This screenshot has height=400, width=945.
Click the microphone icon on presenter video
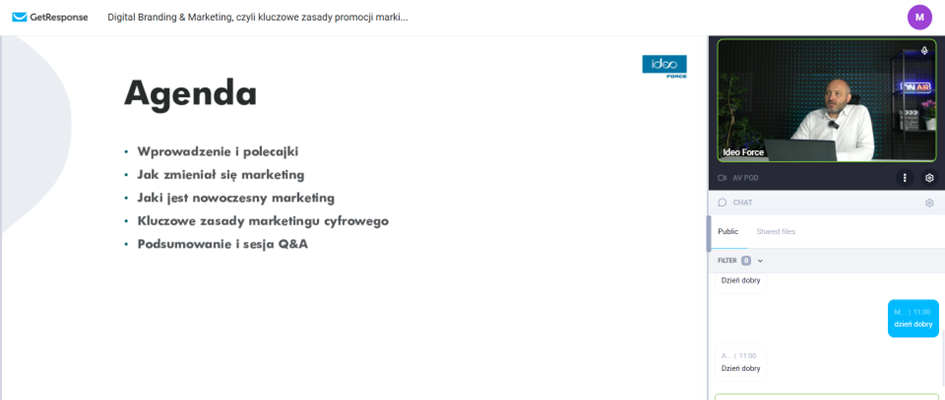point(925,51)
